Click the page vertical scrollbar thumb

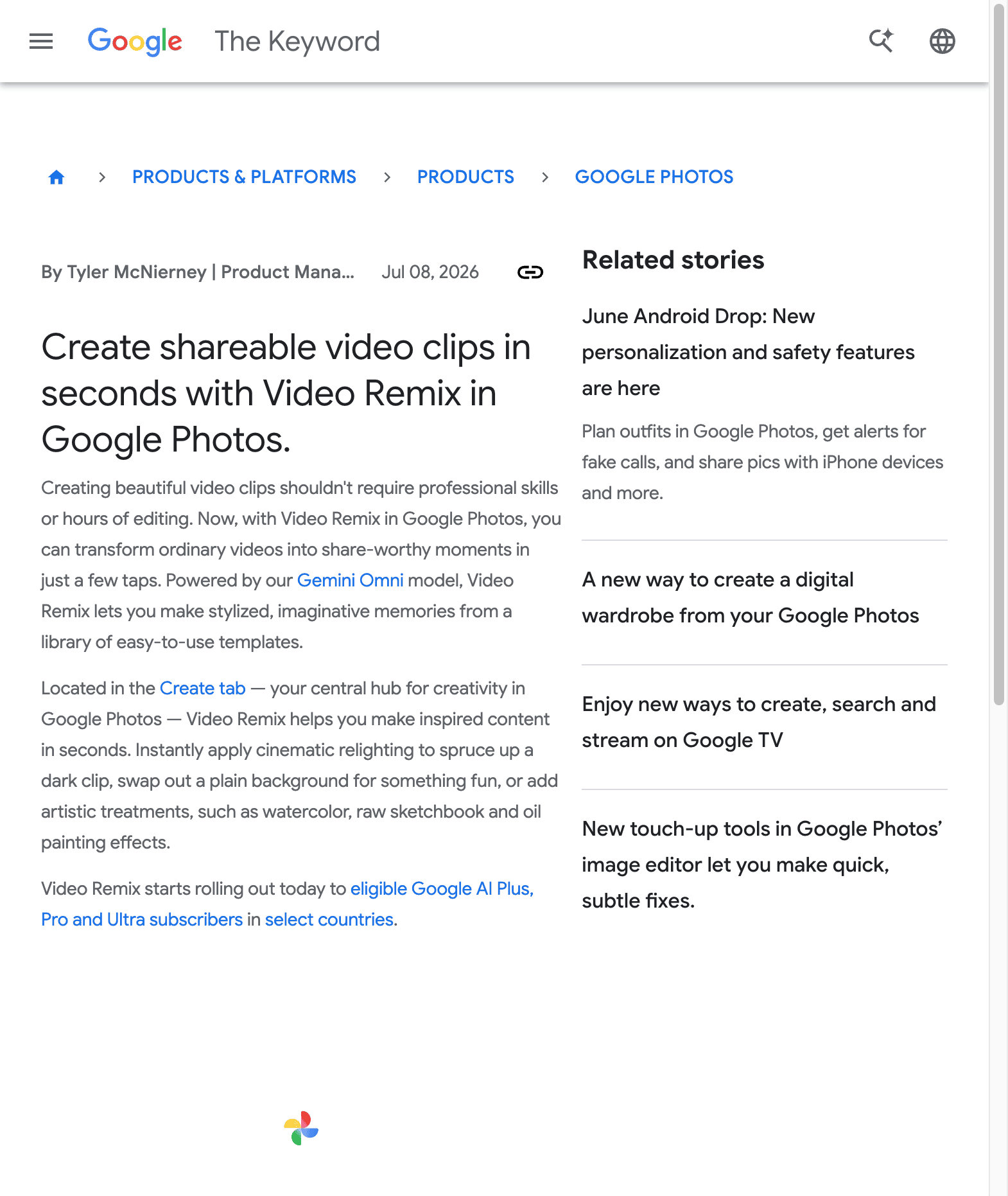click(998, 353)
